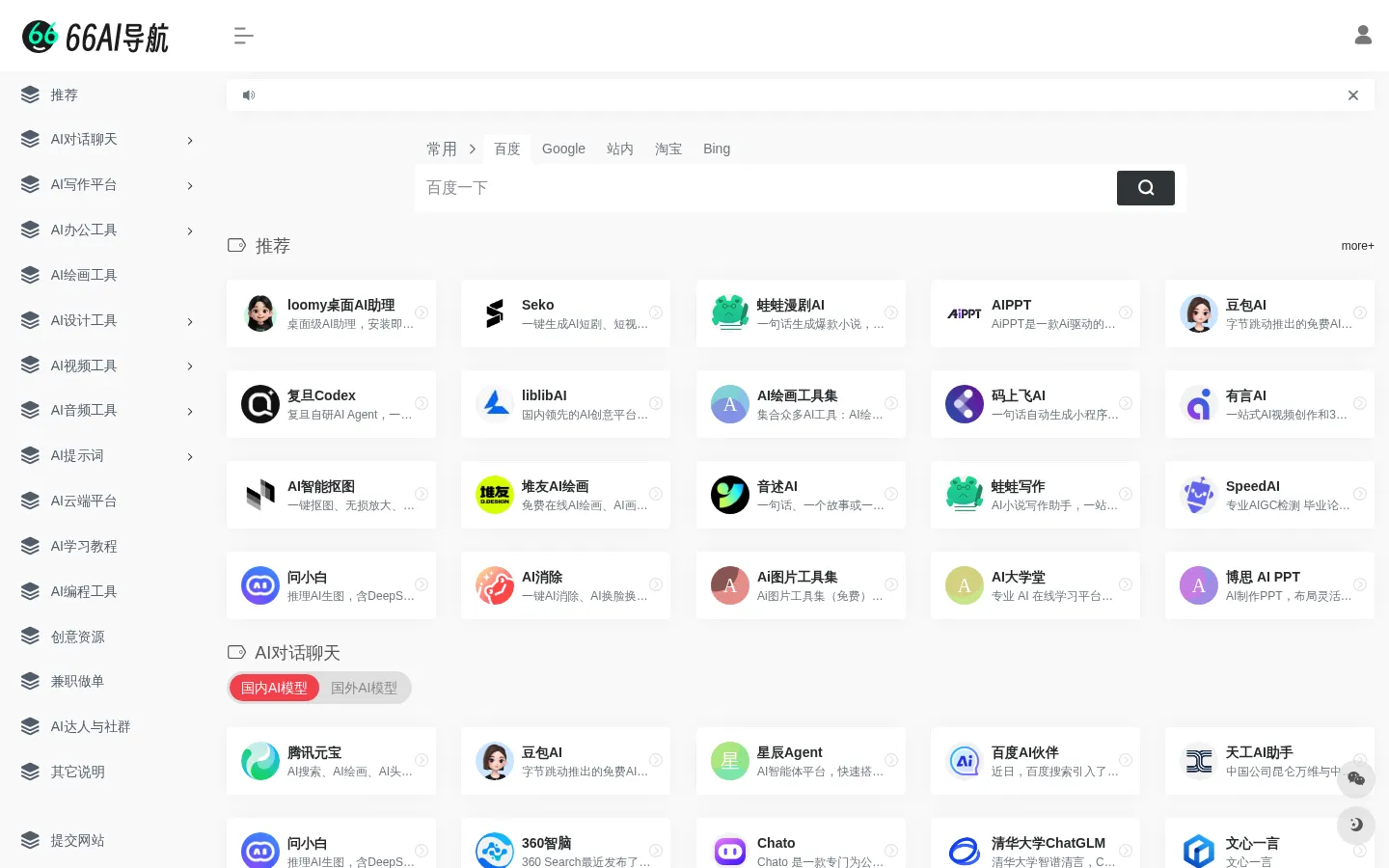Select the Google search tab
This screenshot has width=1389, height=868.
click(x=563, y=149)
